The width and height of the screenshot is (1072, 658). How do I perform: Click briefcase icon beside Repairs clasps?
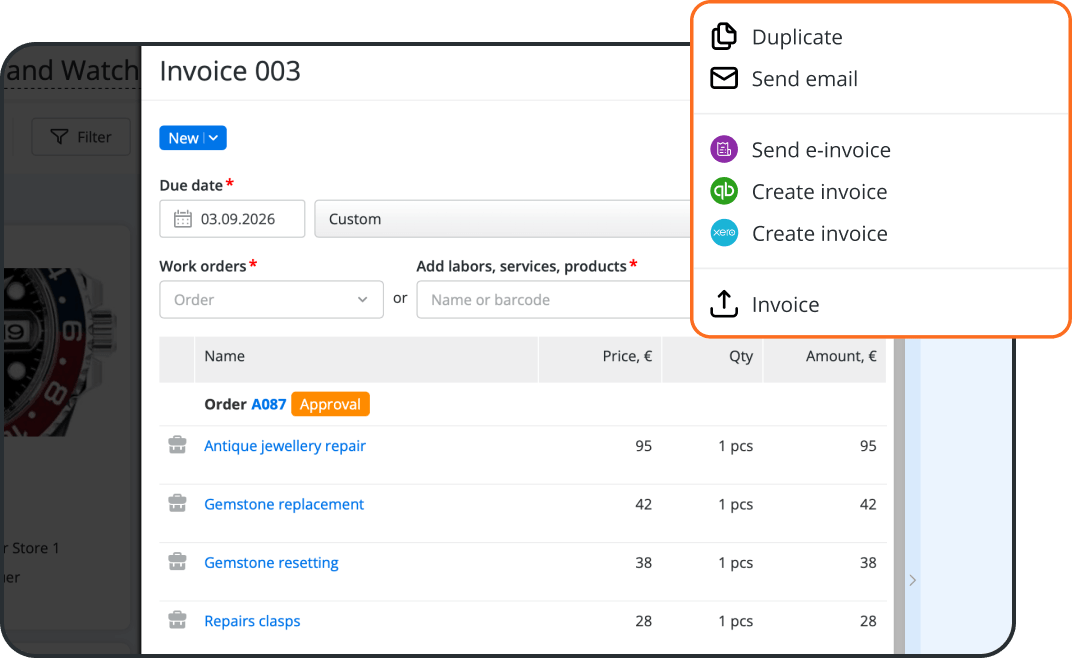click(177, 620)
